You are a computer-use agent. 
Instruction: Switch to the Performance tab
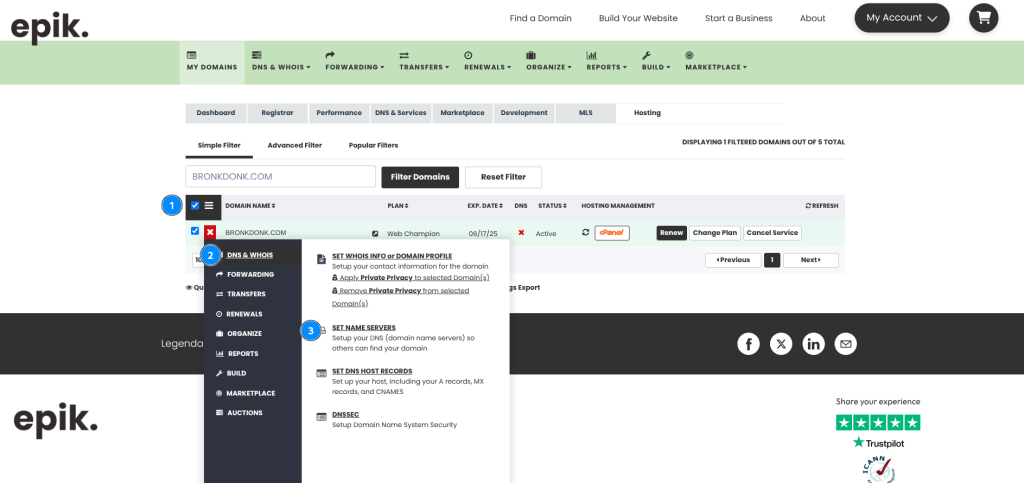[339, 113]
